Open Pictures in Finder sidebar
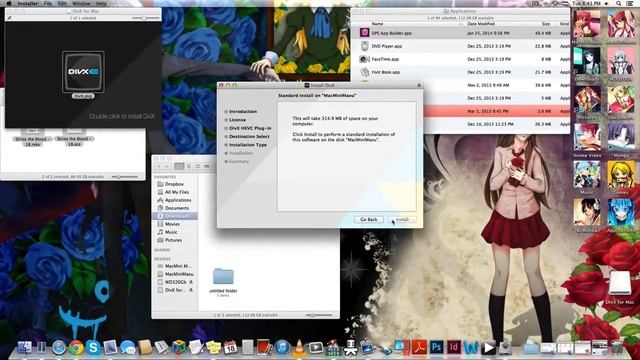 [x=173, y=240]
